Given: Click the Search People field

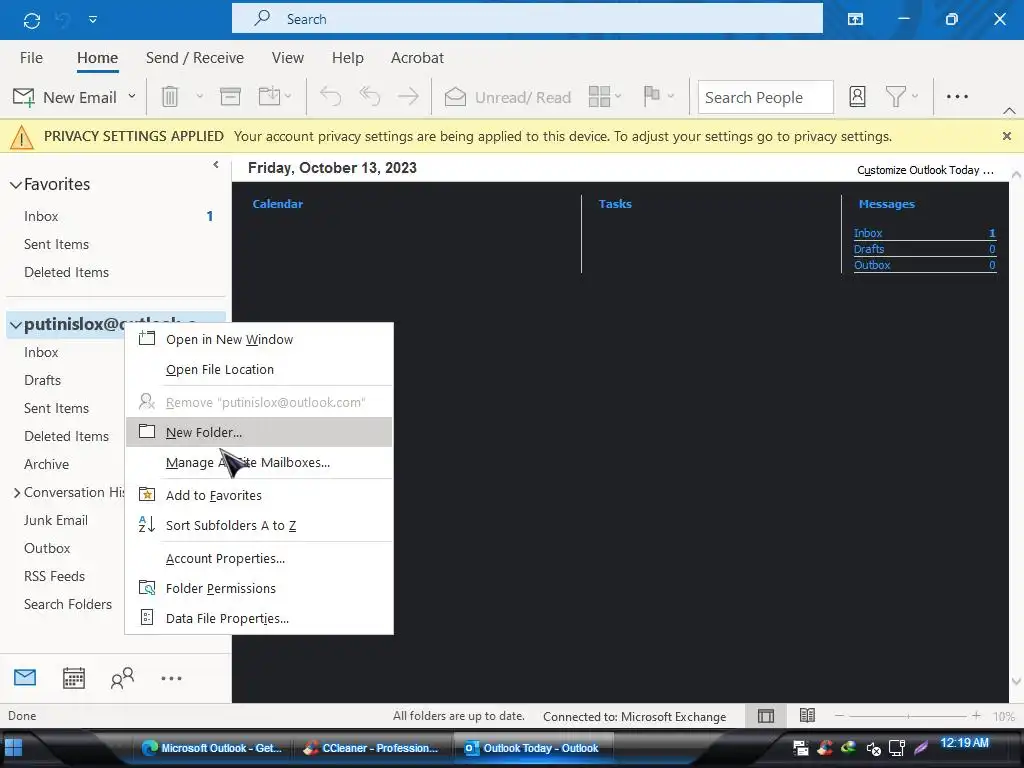Looking at the screenshot, I should tap(765, 97).
